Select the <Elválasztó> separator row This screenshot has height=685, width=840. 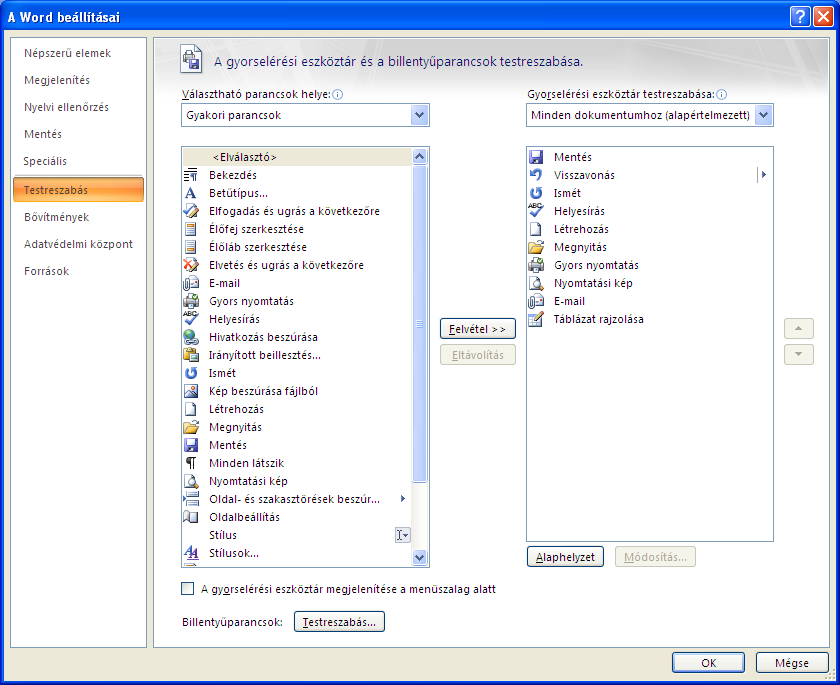(297, 157)
